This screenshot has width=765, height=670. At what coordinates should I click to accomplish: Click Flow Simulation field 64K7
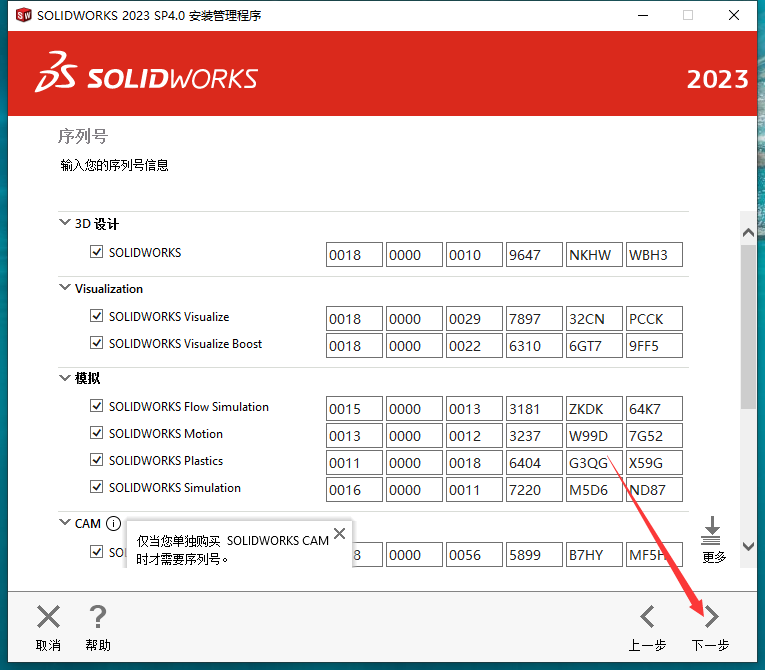[654, 408]
